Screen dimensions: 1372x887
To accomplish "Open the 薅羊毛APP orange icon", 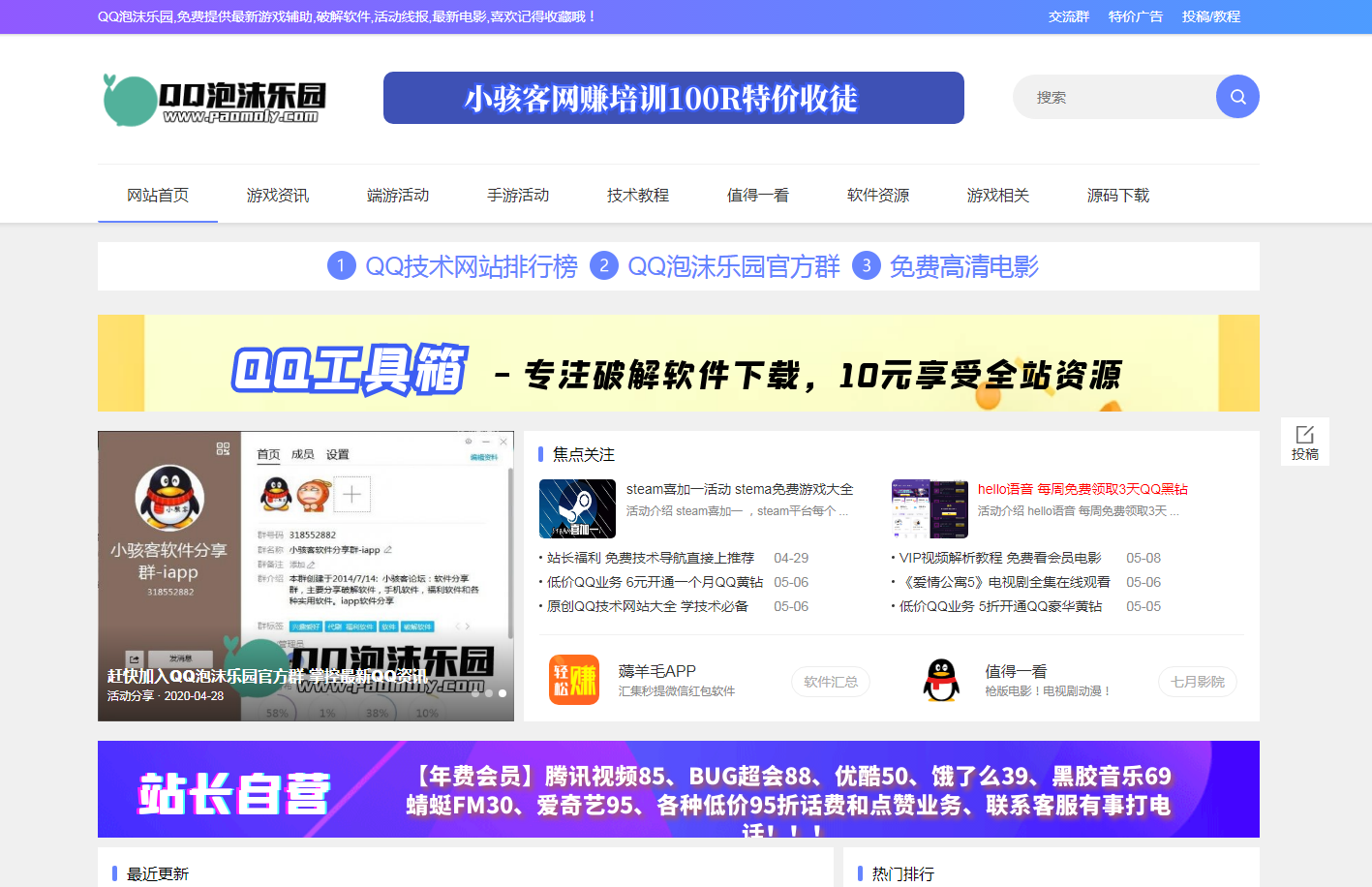I will click(x=574, y=680).
